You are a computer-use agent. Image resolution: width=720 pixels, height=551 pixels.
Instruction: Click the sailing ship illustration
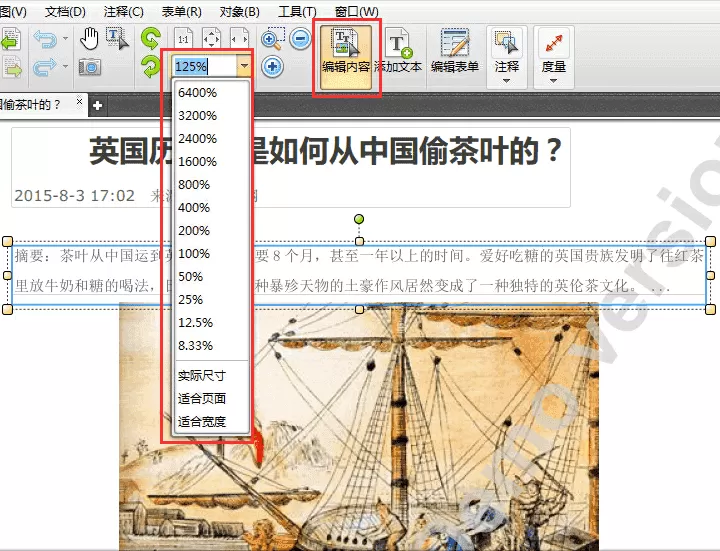pos(359,426)
